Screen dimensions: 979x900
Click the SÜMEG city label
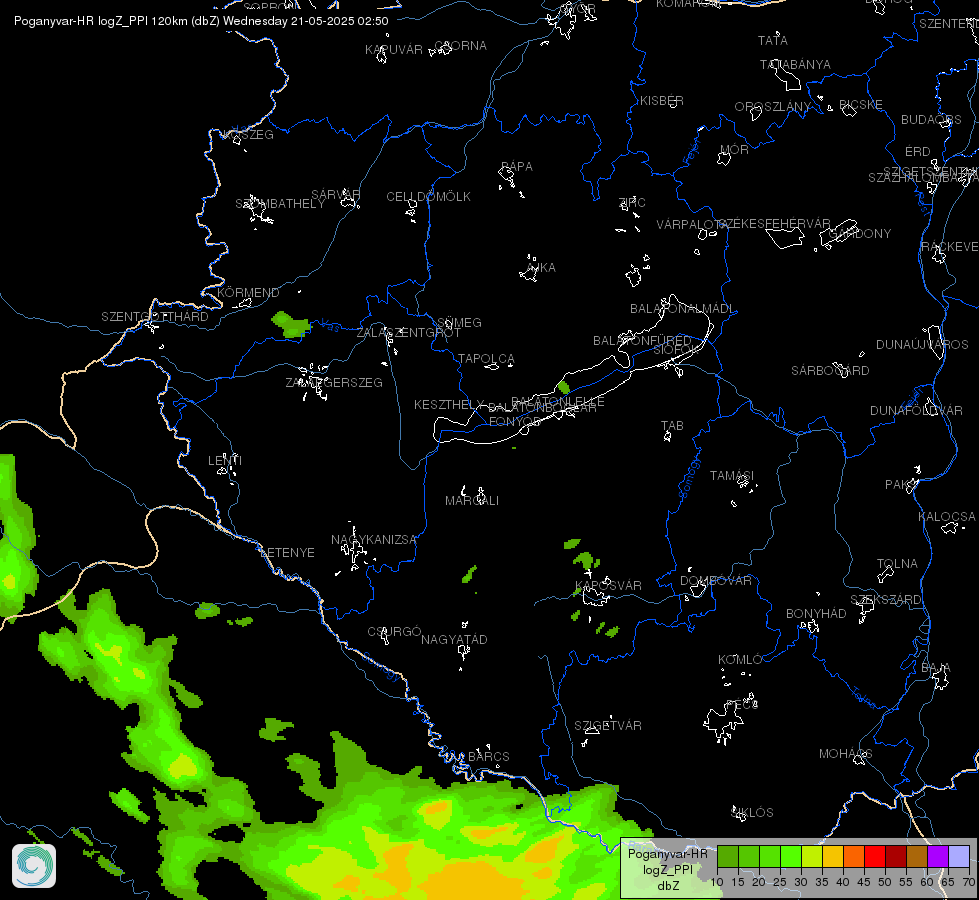(460, 322)
